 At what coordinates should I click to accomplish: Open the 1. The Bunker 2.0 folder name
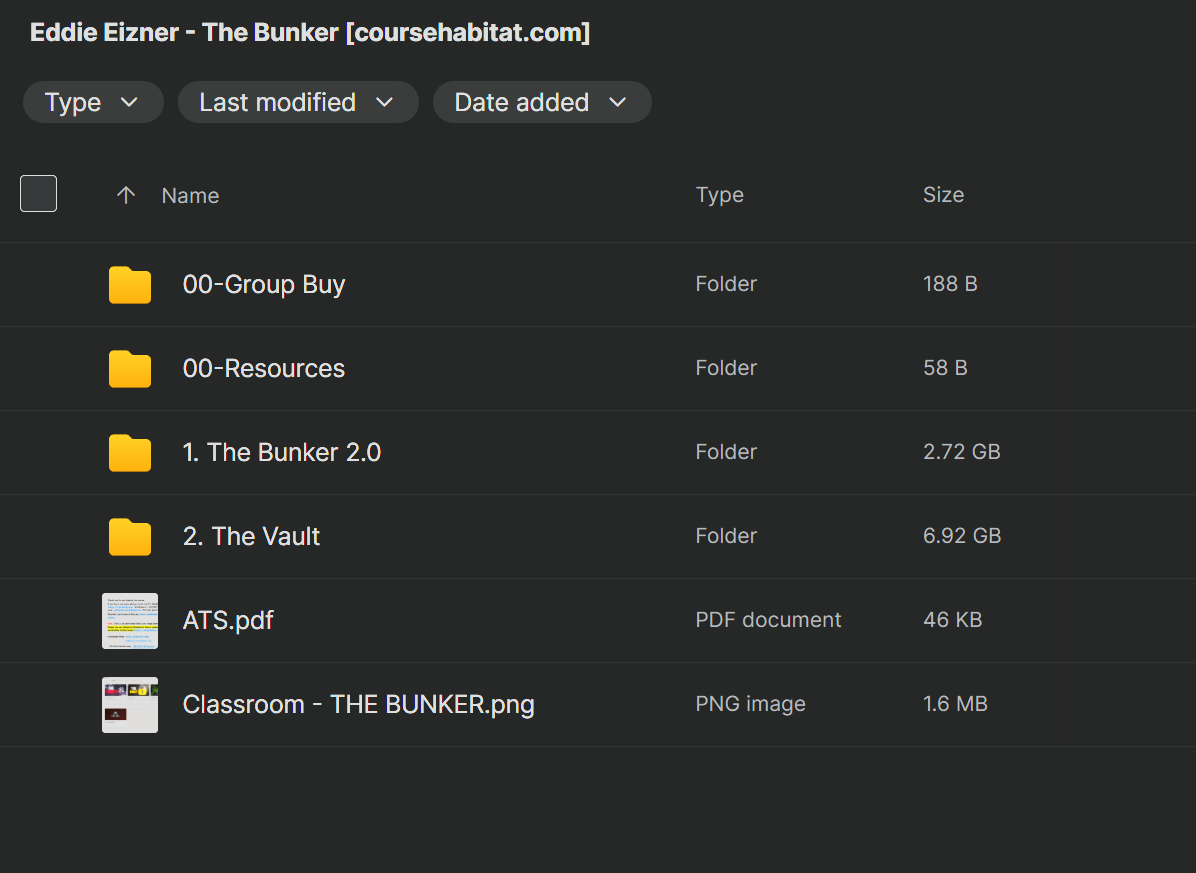pos(282,453)
